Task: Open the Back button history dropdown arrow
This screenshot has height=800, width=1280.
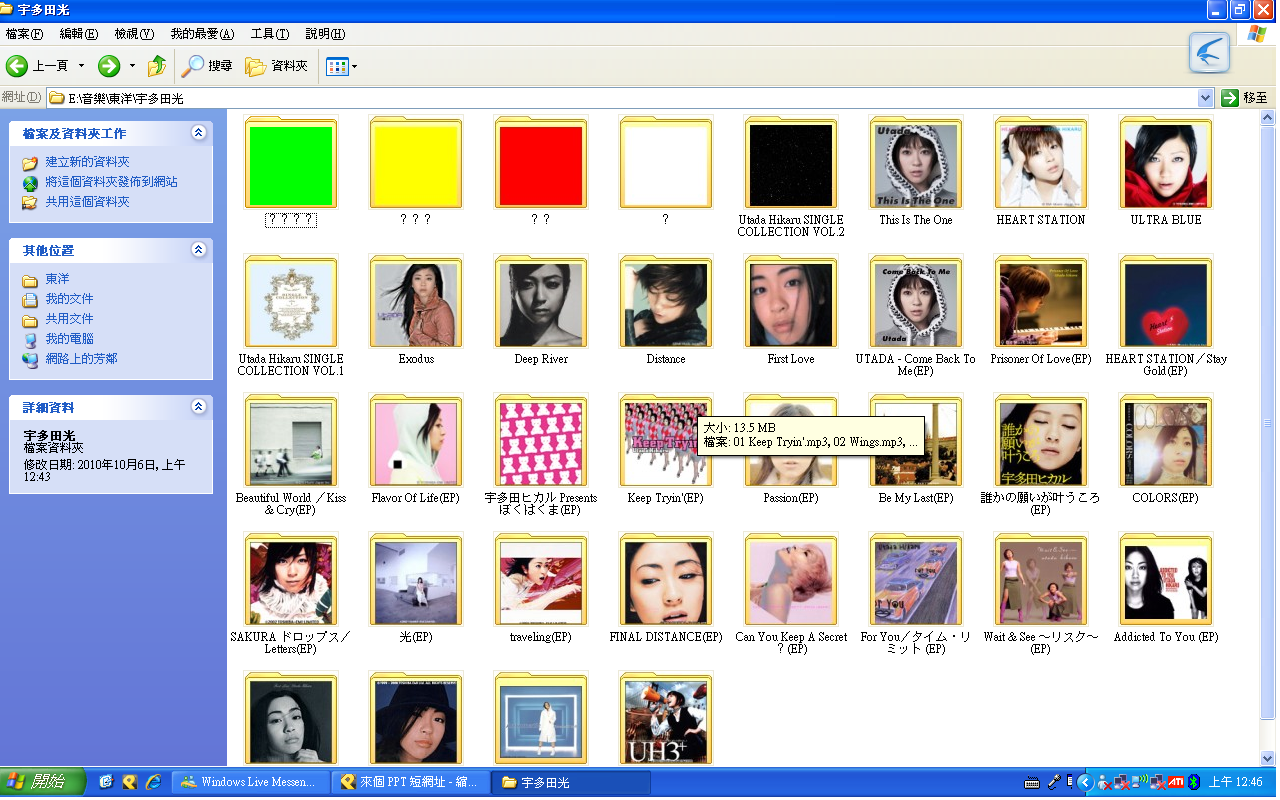Action: 81,66
